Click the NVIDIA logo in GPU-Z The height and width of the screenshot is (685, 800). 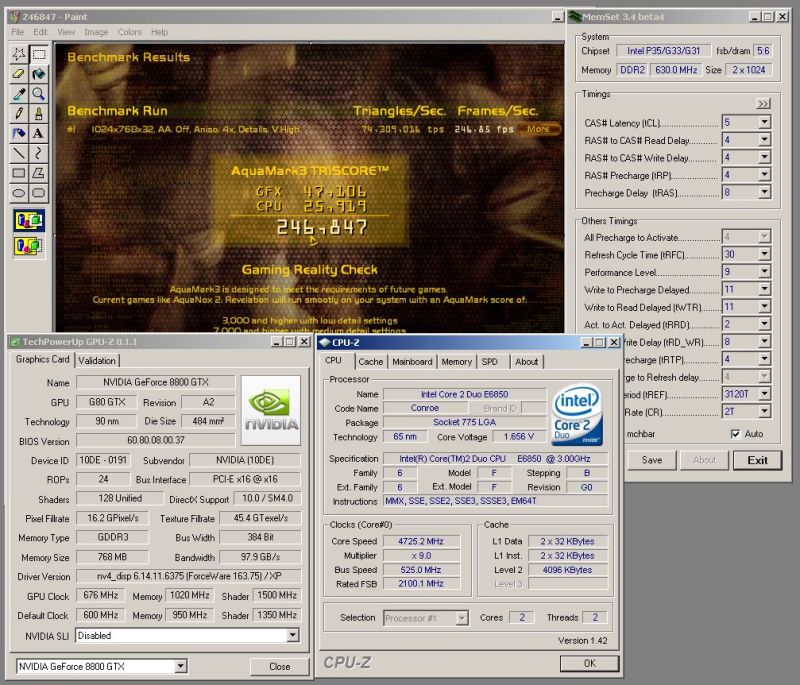[x=270, y=411]
